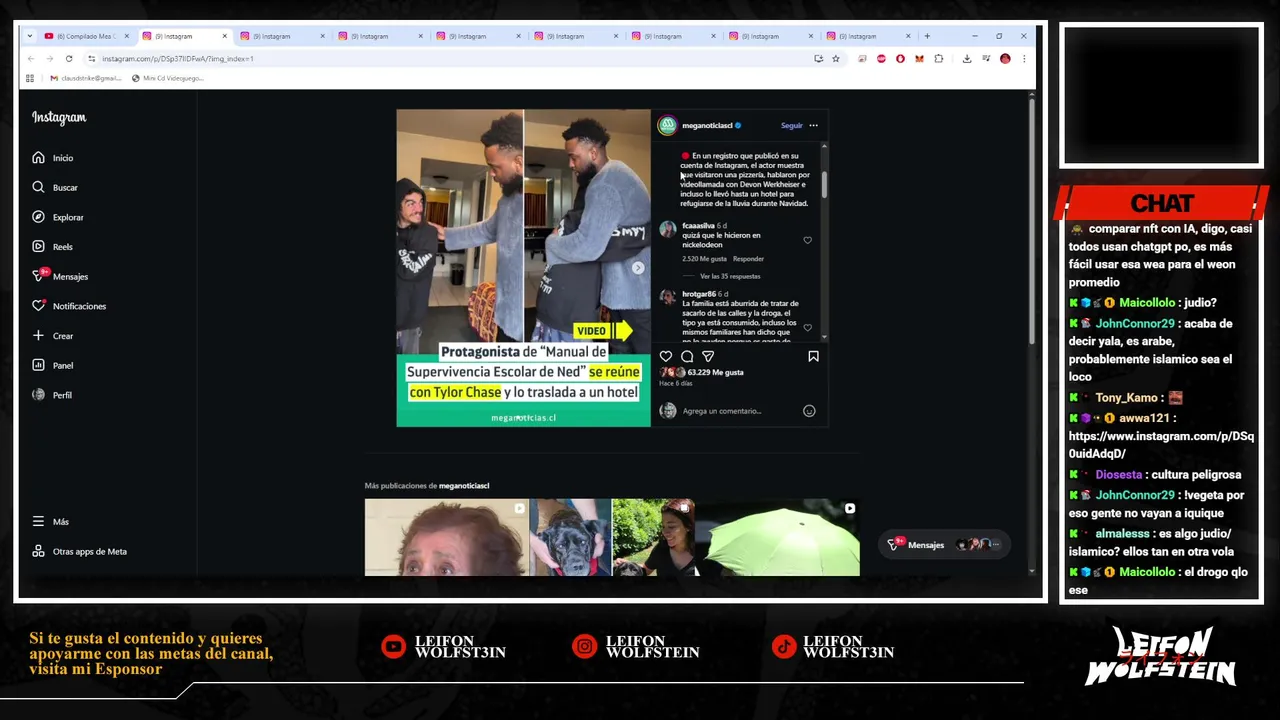The width and height of the screenshot is (1280, 720).
Task: Click the browser forward arrow
Action: [50, 59]
